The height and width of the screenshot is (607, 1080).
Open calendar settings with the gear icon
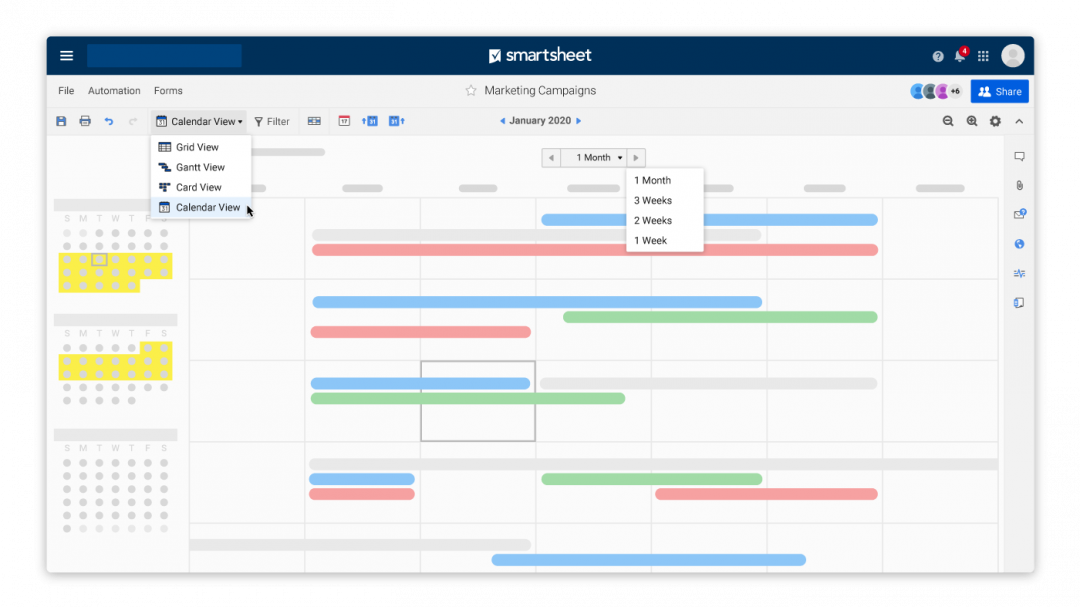994,120
